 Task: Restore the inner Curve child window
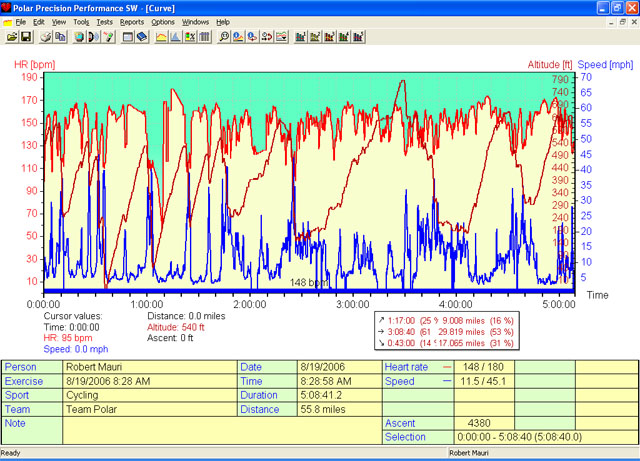click(622, 22)
